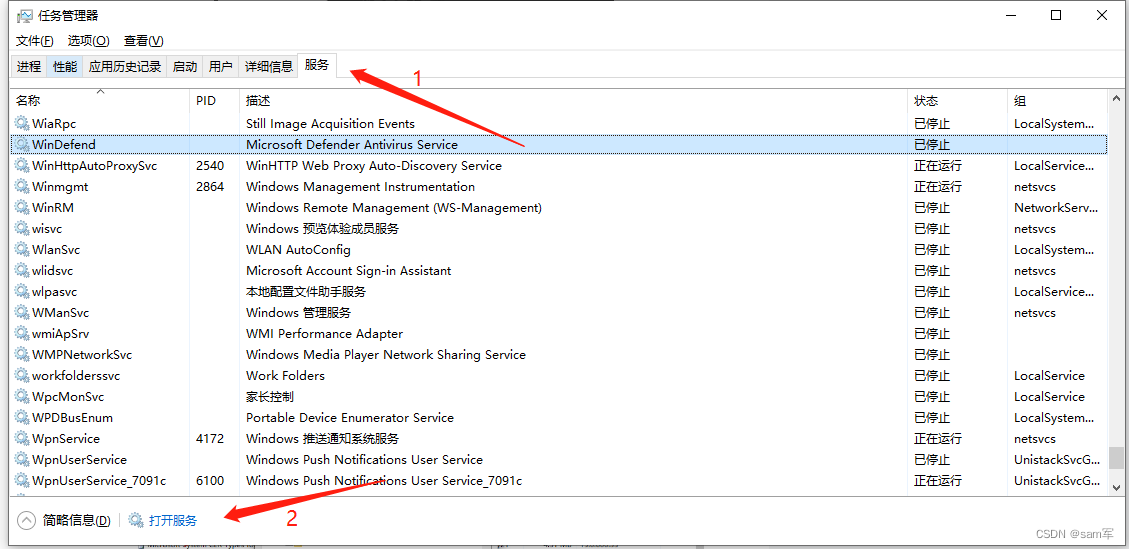Click the 简略信息(D) label
Image resolution: width=1129 pixels, height=549 pixels.
click(x=77, y=520)
